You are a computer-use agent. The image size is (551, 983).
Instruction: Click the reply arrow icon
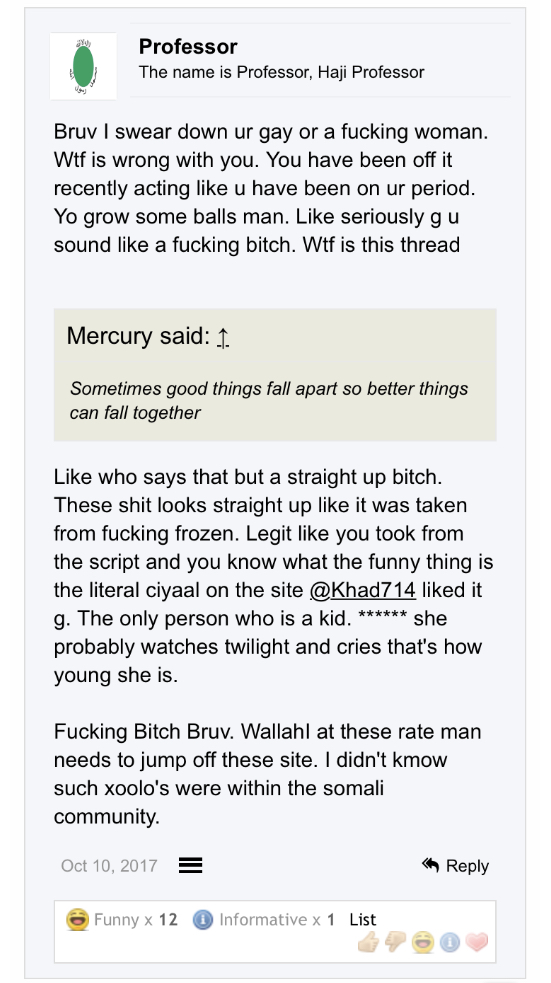431,865
